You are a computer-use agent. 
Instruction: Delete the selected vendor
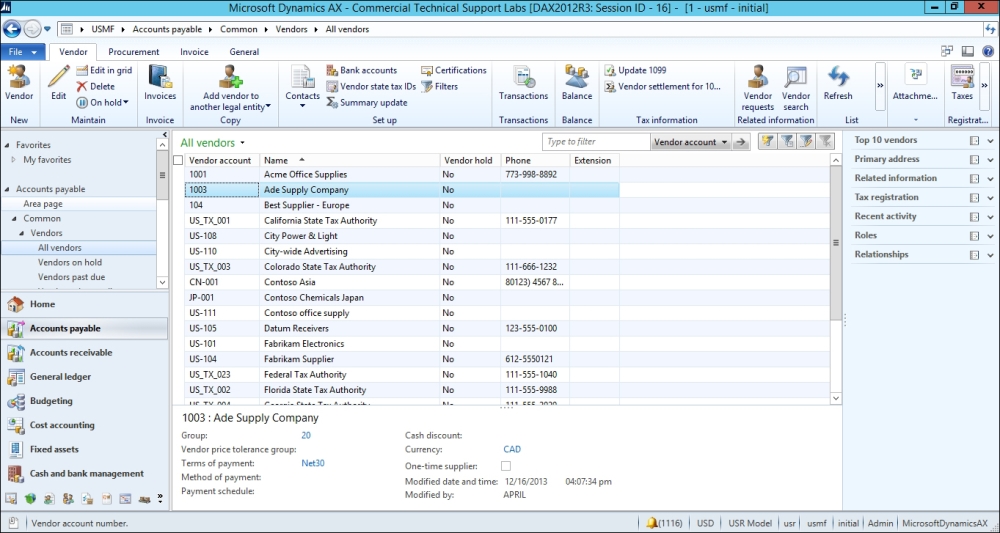pyautogui.click(x=95, y=86)
